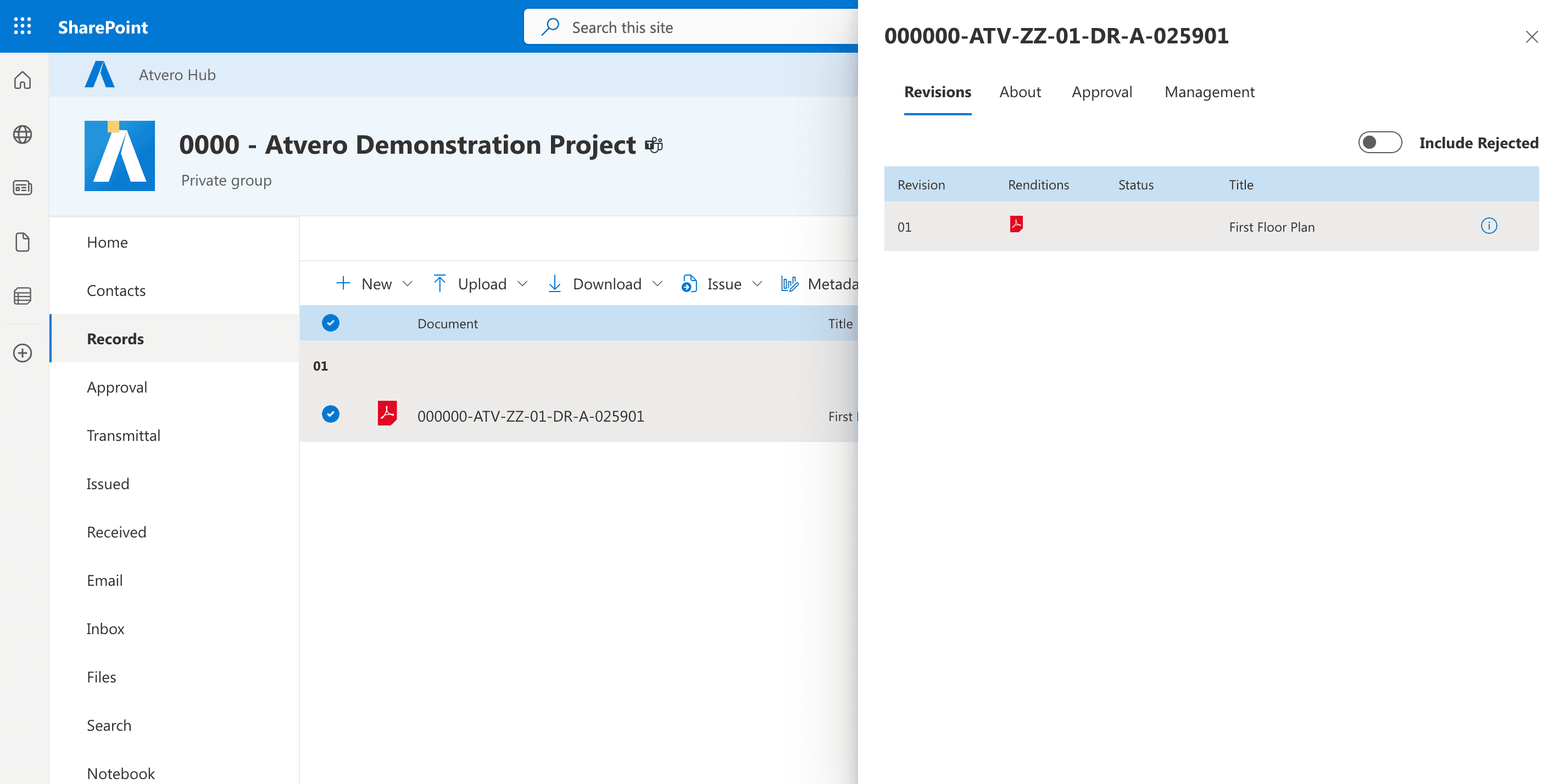Switch to the About tab
This screenshot has height=784, width=1559.
point(1020,92)
